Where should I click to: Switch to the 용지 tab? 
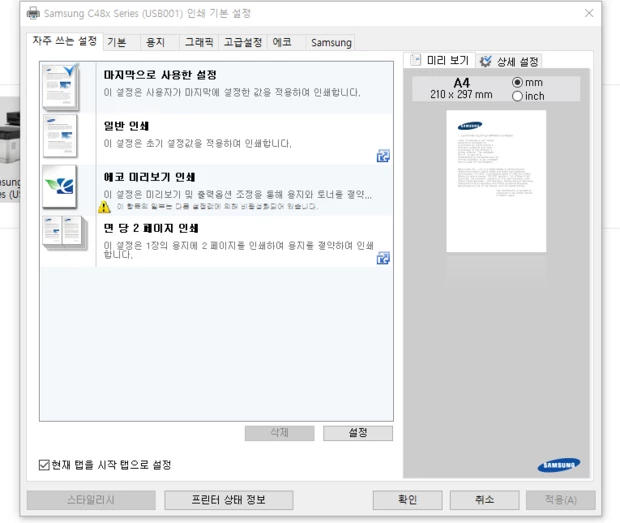[x=160, y=42]
